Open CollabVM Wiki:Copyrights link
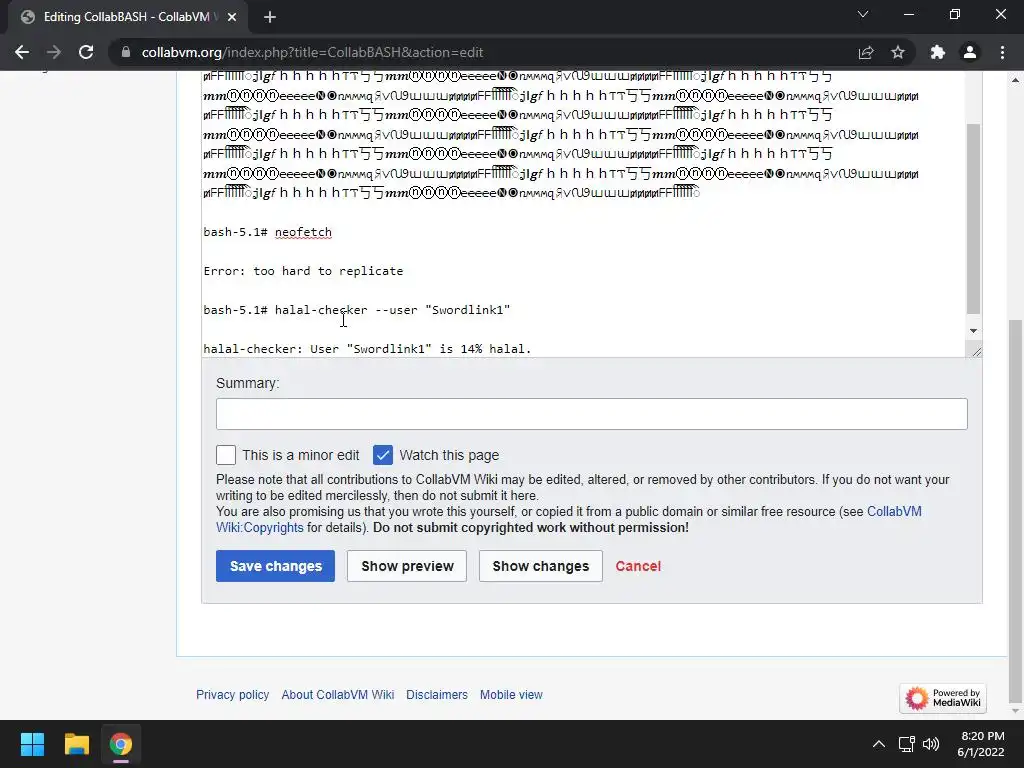Image resolution: width=1024 pixels, height=768 pixels. pos(260,527)
